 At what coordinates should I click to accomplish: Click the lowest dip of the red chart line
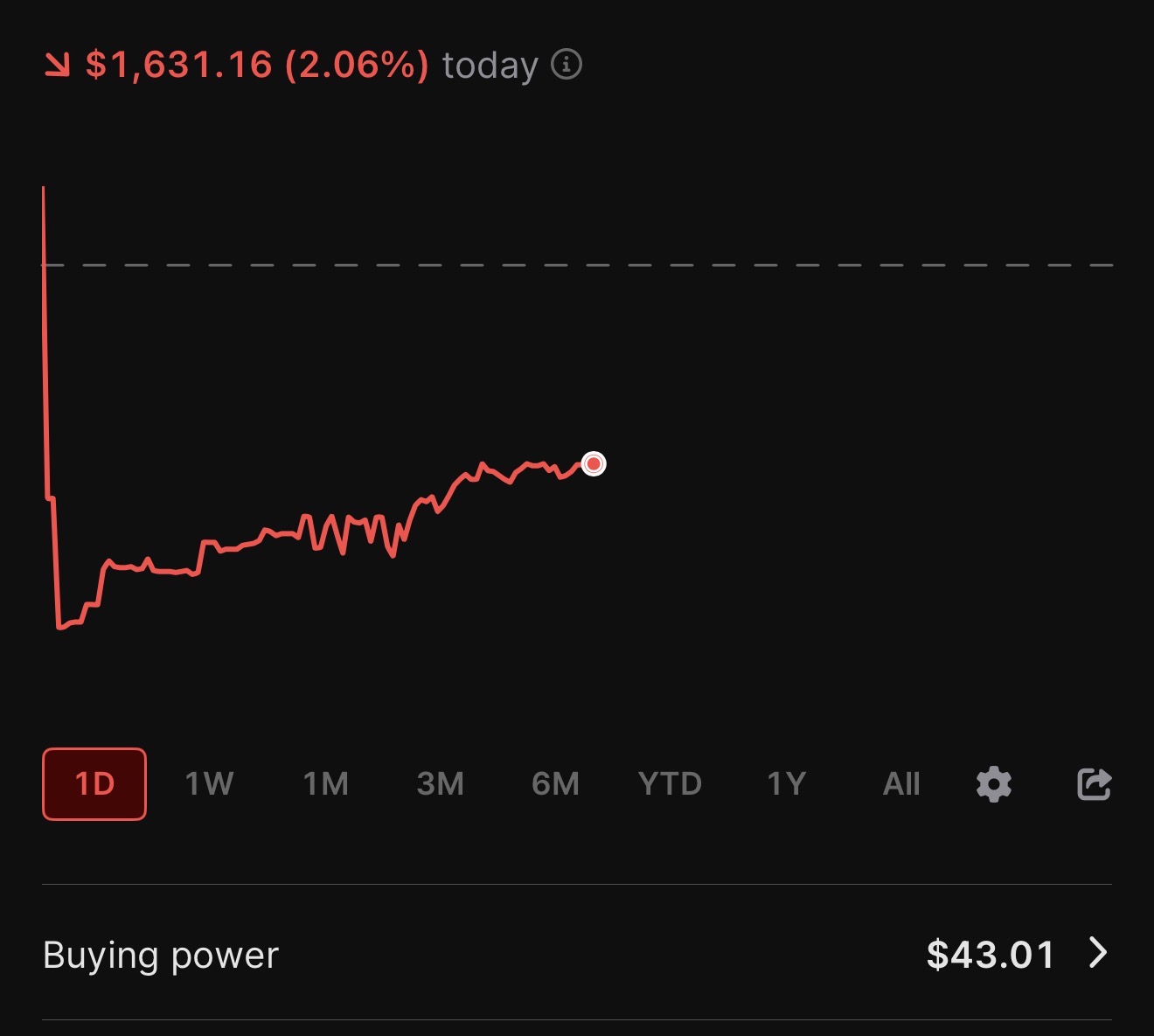point(59,626)
